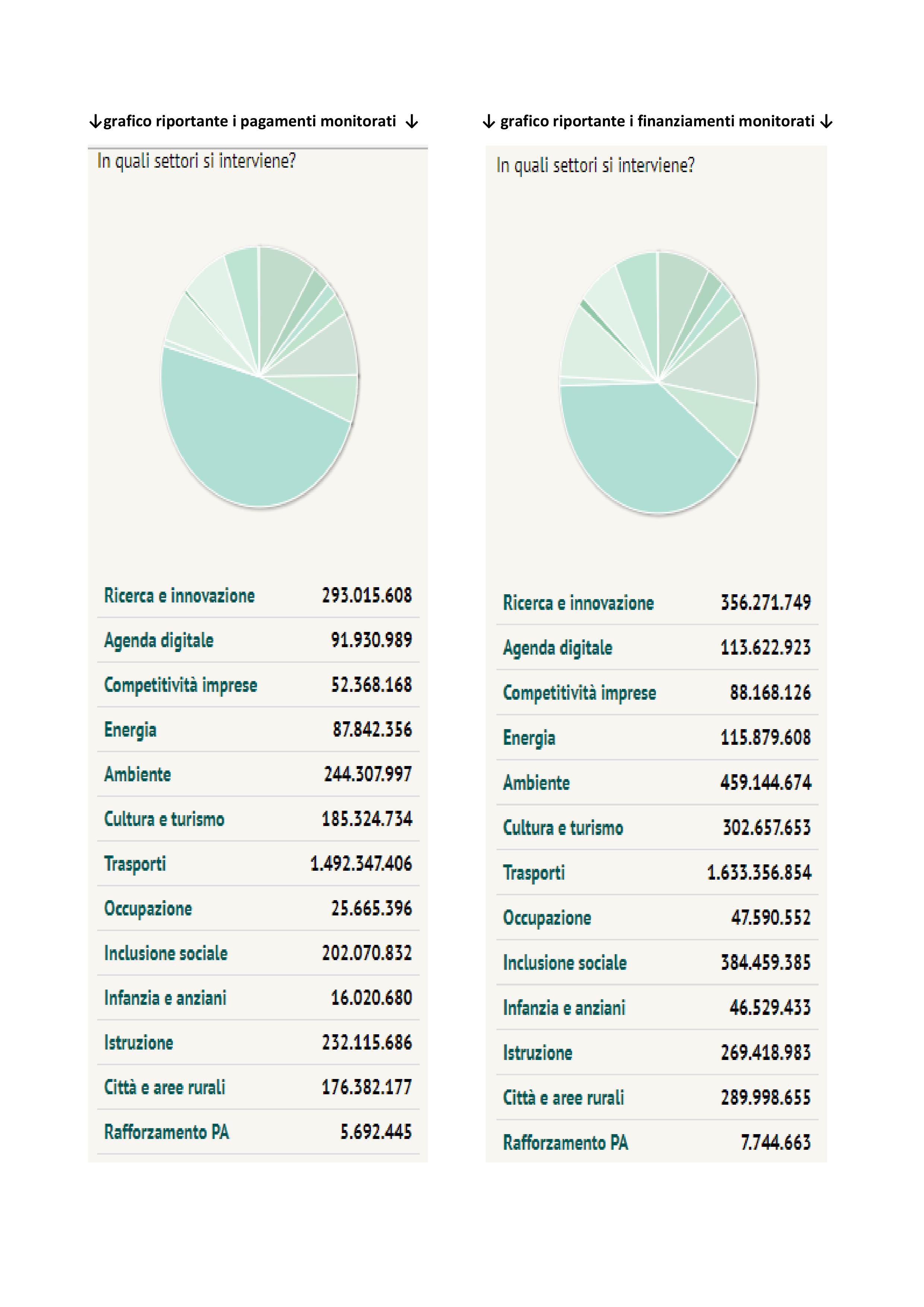Click the Ambiente slice of right pie chart
Screen dimensions: 924x1307
pos(720,359)
